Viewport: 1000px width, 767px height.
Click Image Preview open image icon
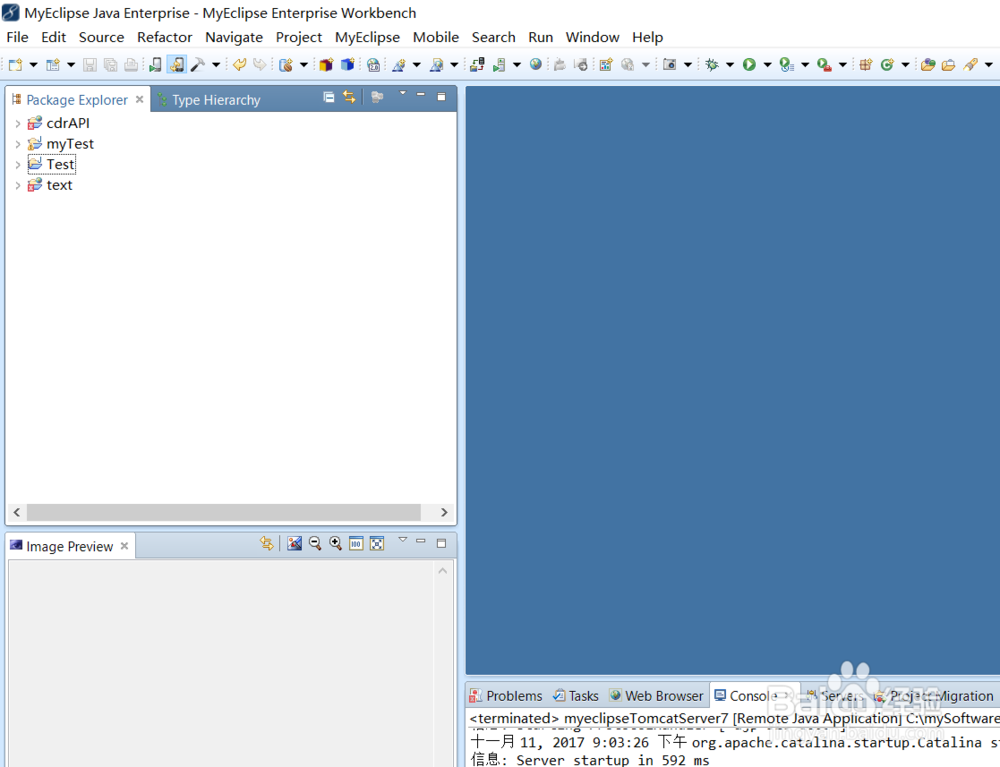click(x=294, y=543)
